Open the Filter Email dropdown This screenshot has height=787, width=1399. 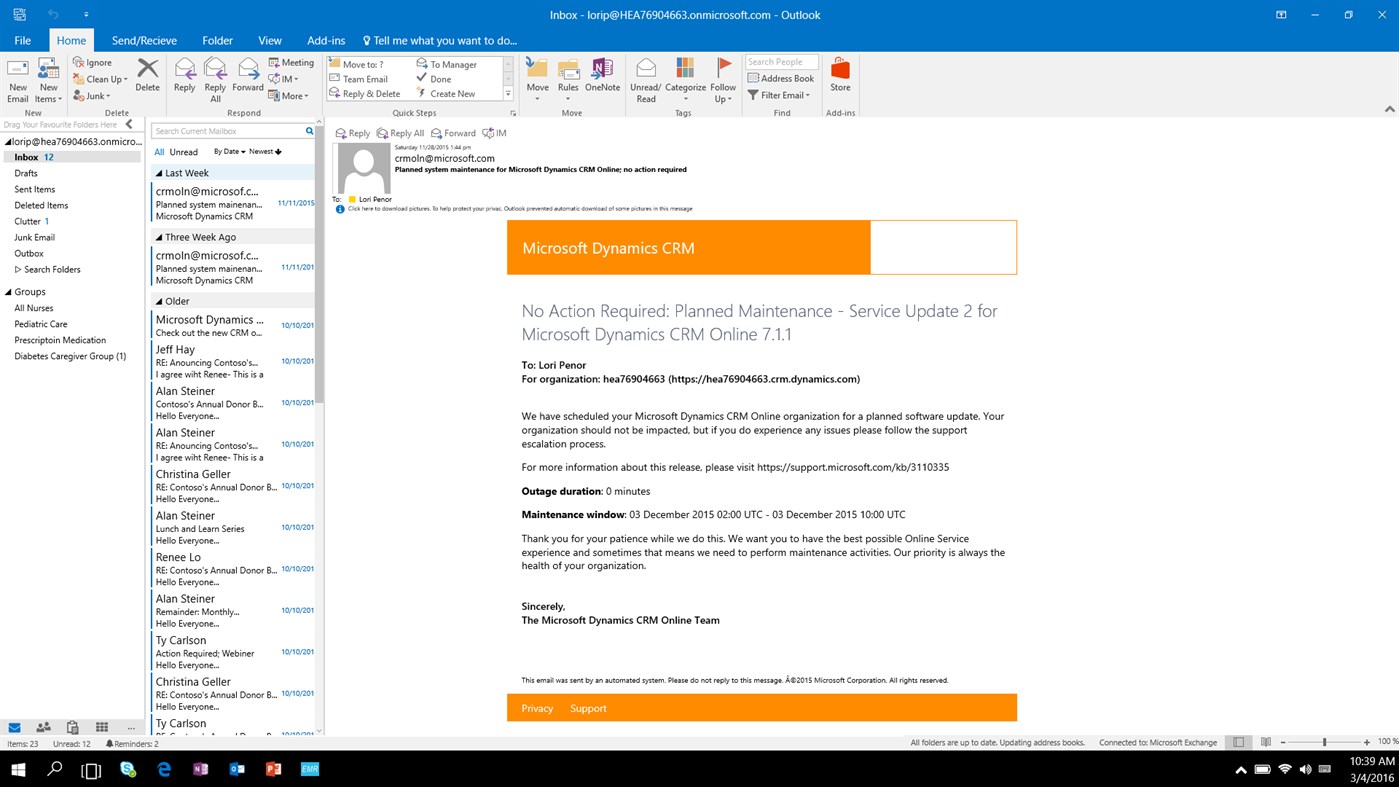pos(779,95)
